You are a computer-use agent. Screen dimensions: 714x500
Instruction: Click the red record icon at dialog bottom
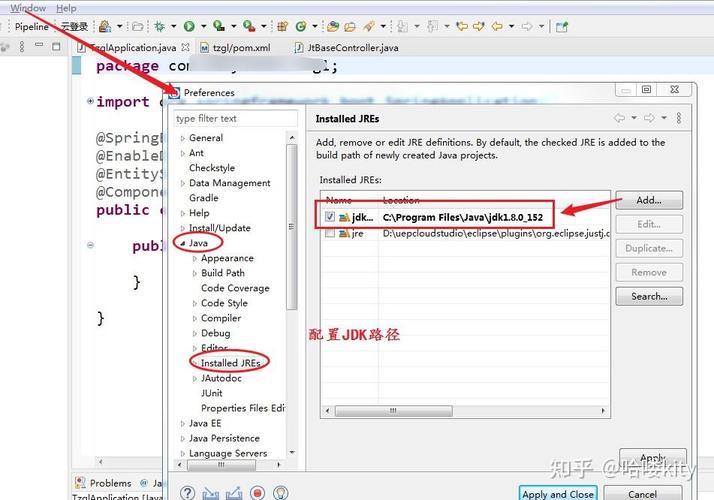tap(257, 493)
